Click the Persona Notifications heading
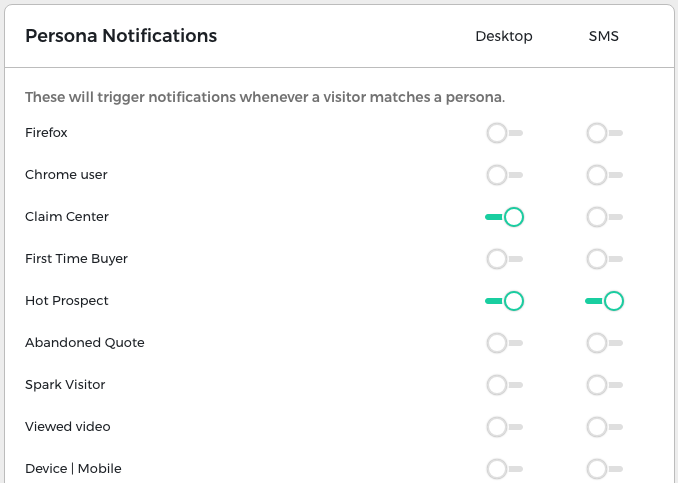The image size is (678, 483). 121,36
